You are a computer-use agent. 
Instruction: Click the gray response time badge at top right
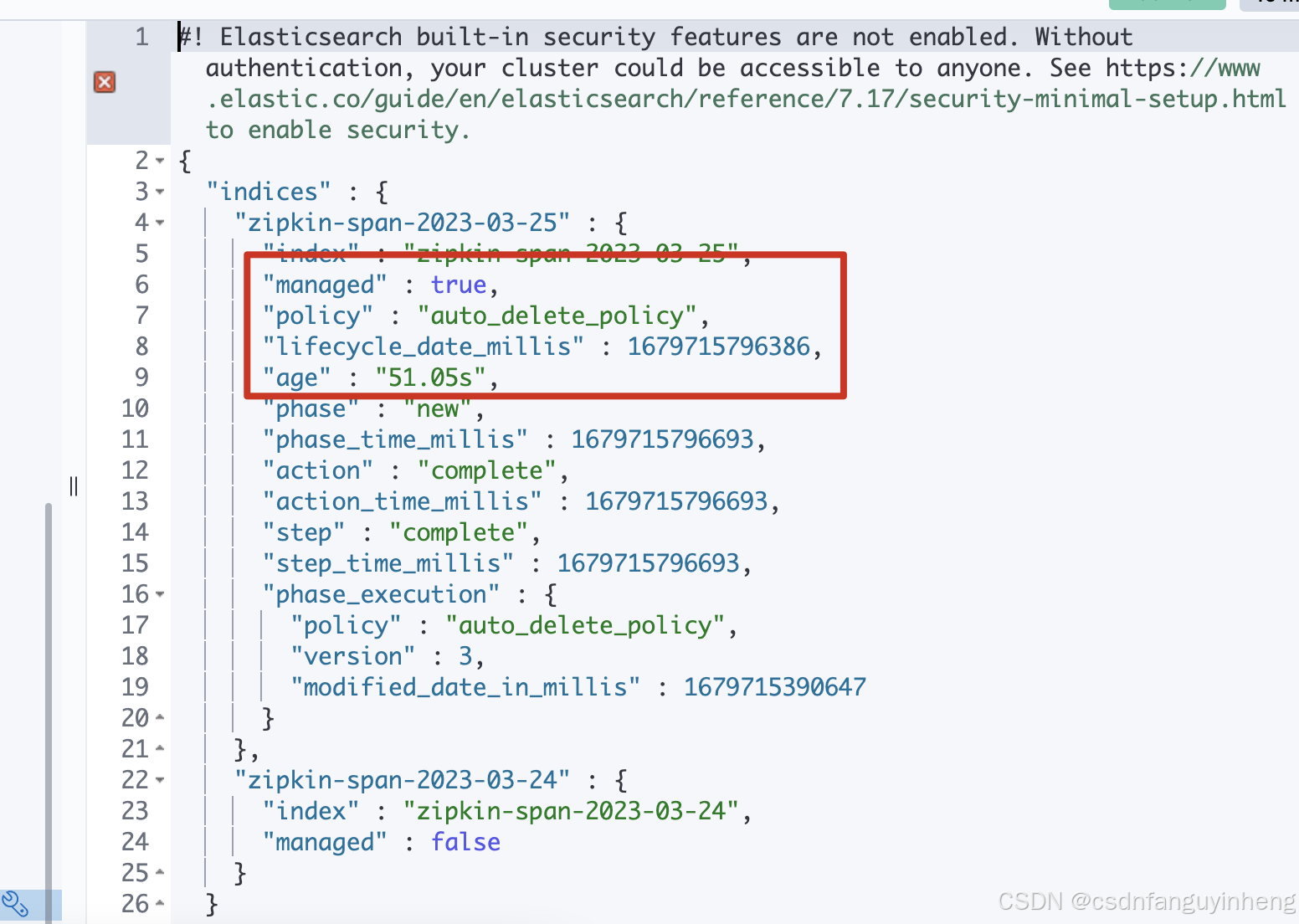pos(1269,4)
